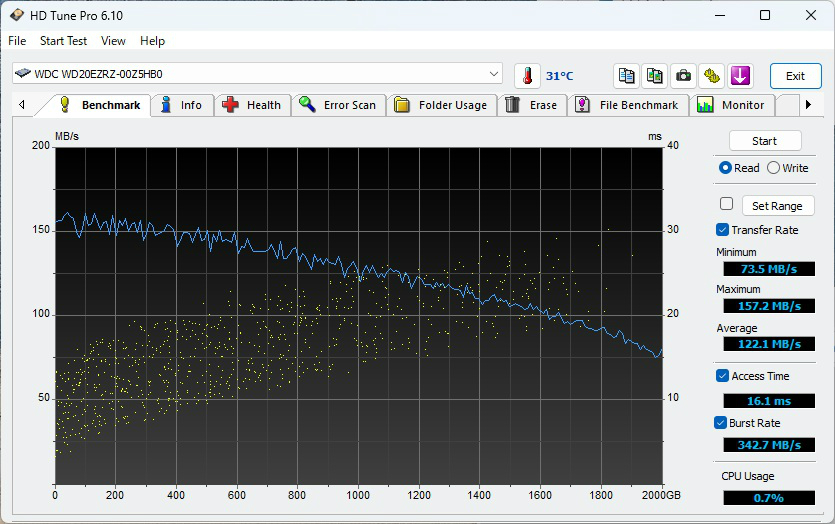Screen dimensions: 835x524
Task: Disable the Transfer Rate checkbox
Action: tap(723, 230)
